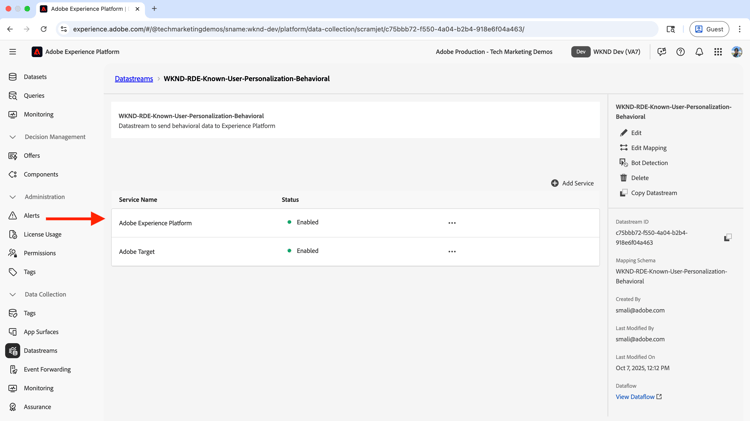Open a new browser tab

coord(154,9)
